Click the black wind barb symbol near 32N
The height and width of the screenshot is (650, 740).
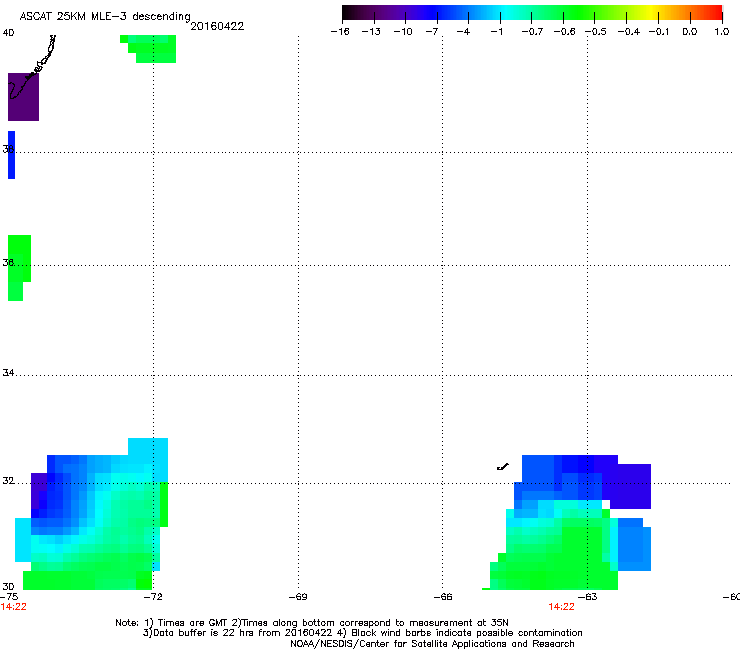tap(503, 467)
